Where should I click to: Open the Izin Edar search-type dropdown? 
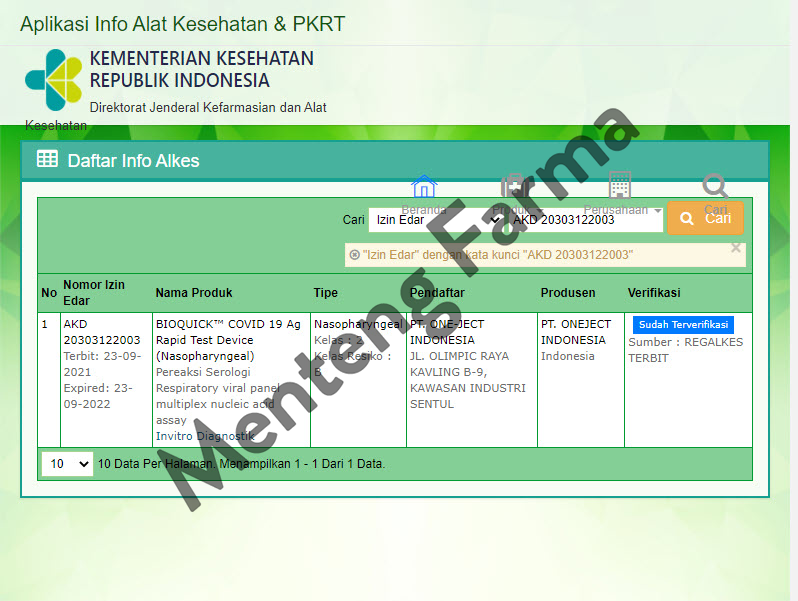pos(437,220)
